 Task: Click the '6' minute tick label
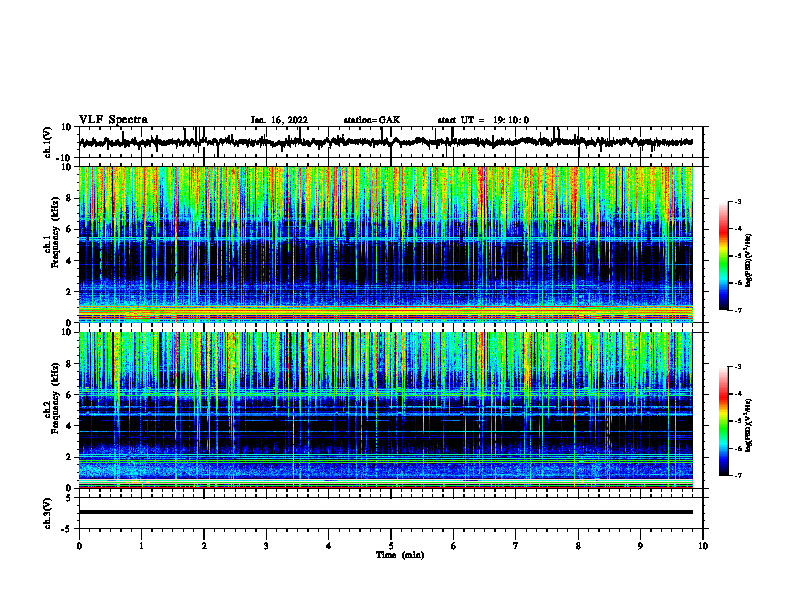(x=454, y=546)
